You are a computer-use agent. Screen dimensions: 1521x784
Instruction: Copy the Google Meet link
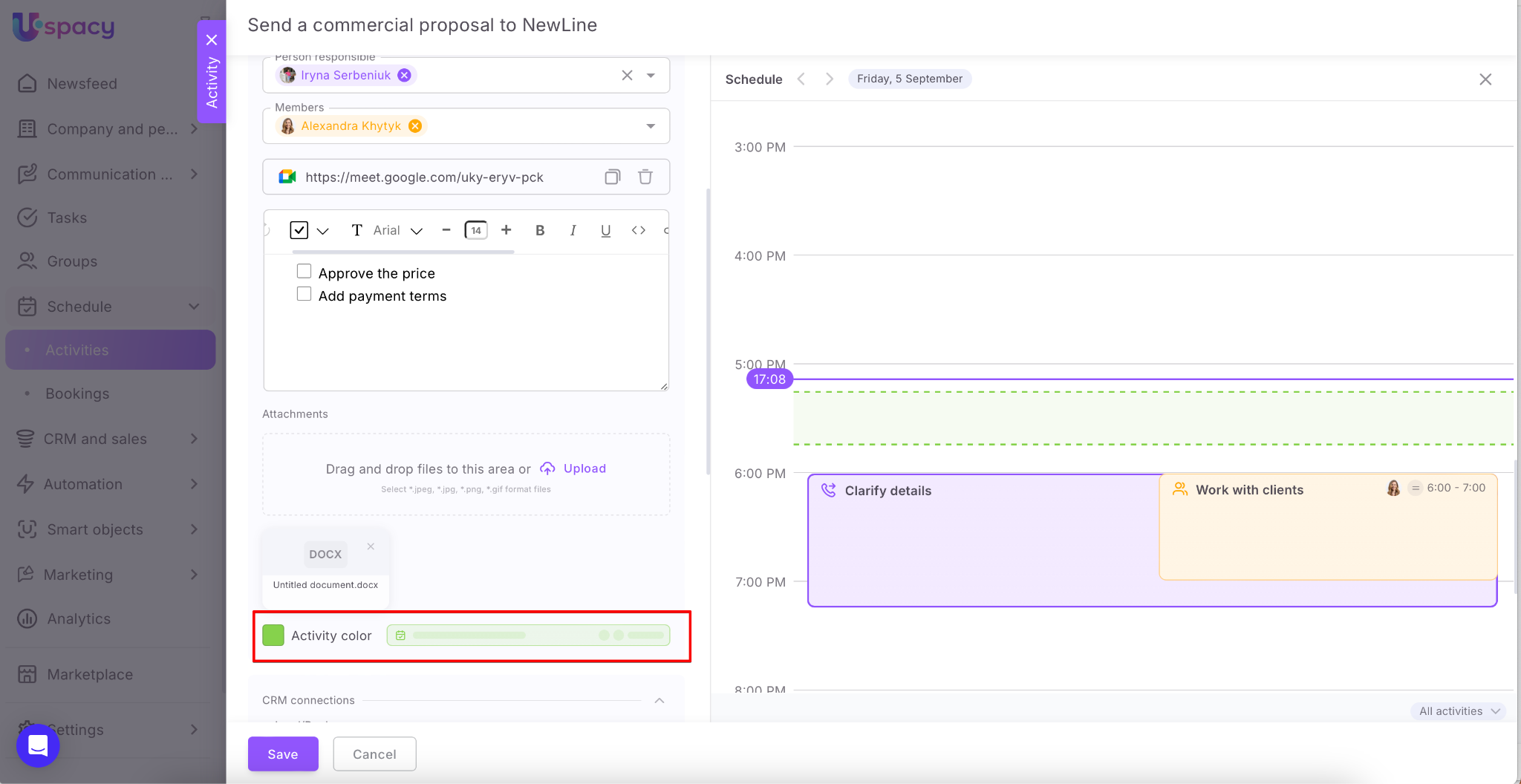[x=612, y=177]
